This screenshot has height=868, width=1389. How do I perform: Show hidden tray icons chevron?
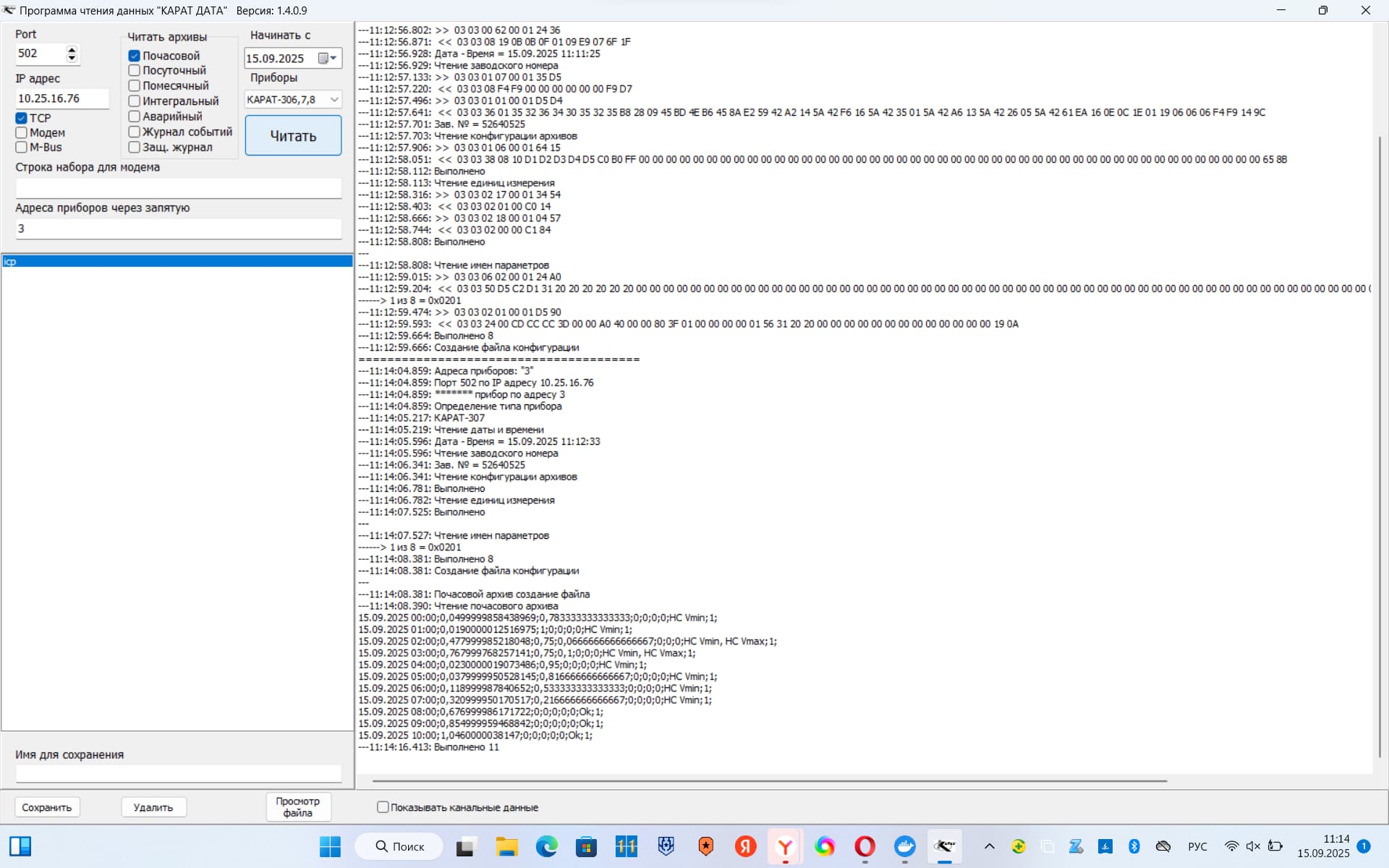pos(989,846)
